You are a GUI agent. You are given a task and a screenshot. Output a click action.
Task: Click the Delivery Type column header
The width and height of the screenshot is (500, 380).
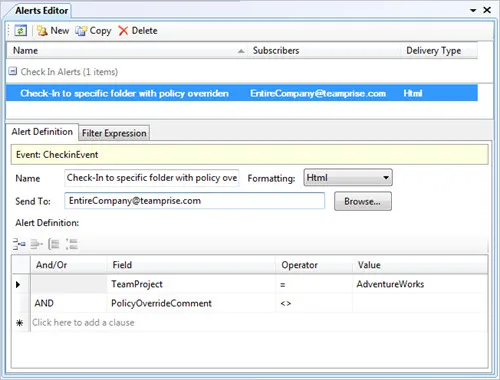[x=439, y=51]
